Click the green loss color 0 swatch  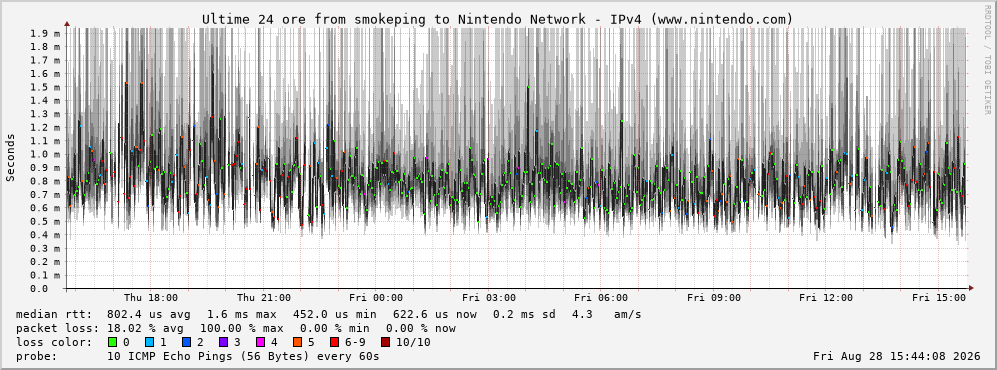[113, 342]
